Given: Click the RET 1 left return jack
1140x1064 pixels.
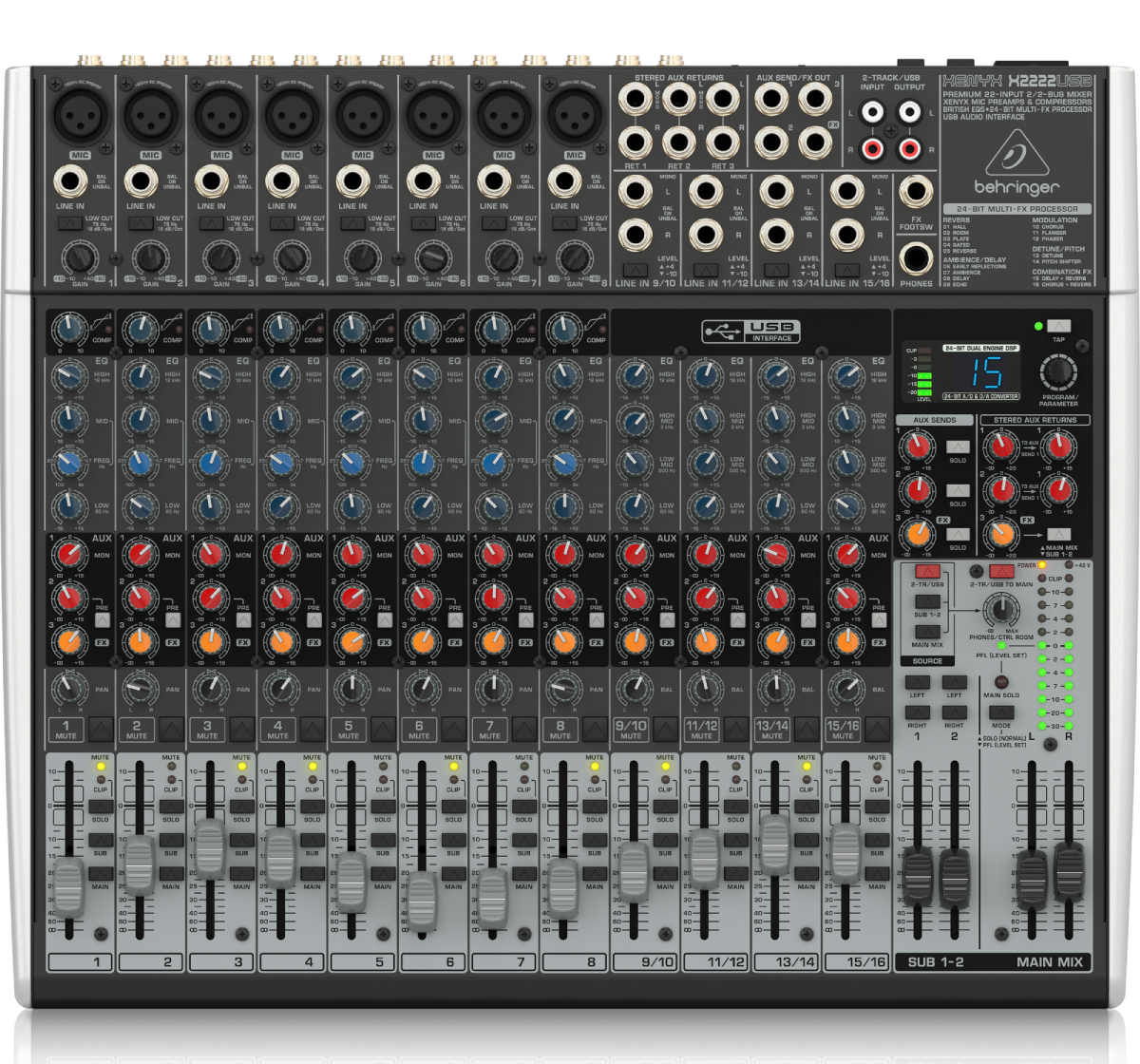Looking at the screenshot, I should click(634, 99).
